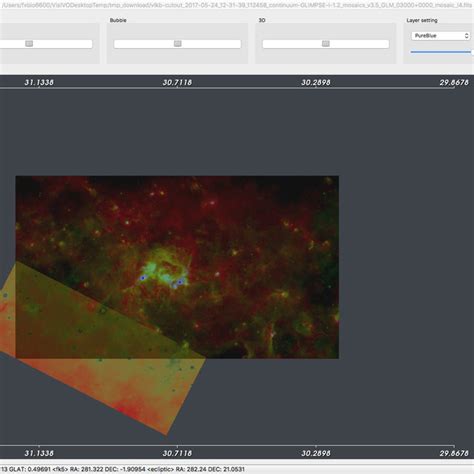
Task: Move the leftmost panel slider handle
Action: click(29, 44)
